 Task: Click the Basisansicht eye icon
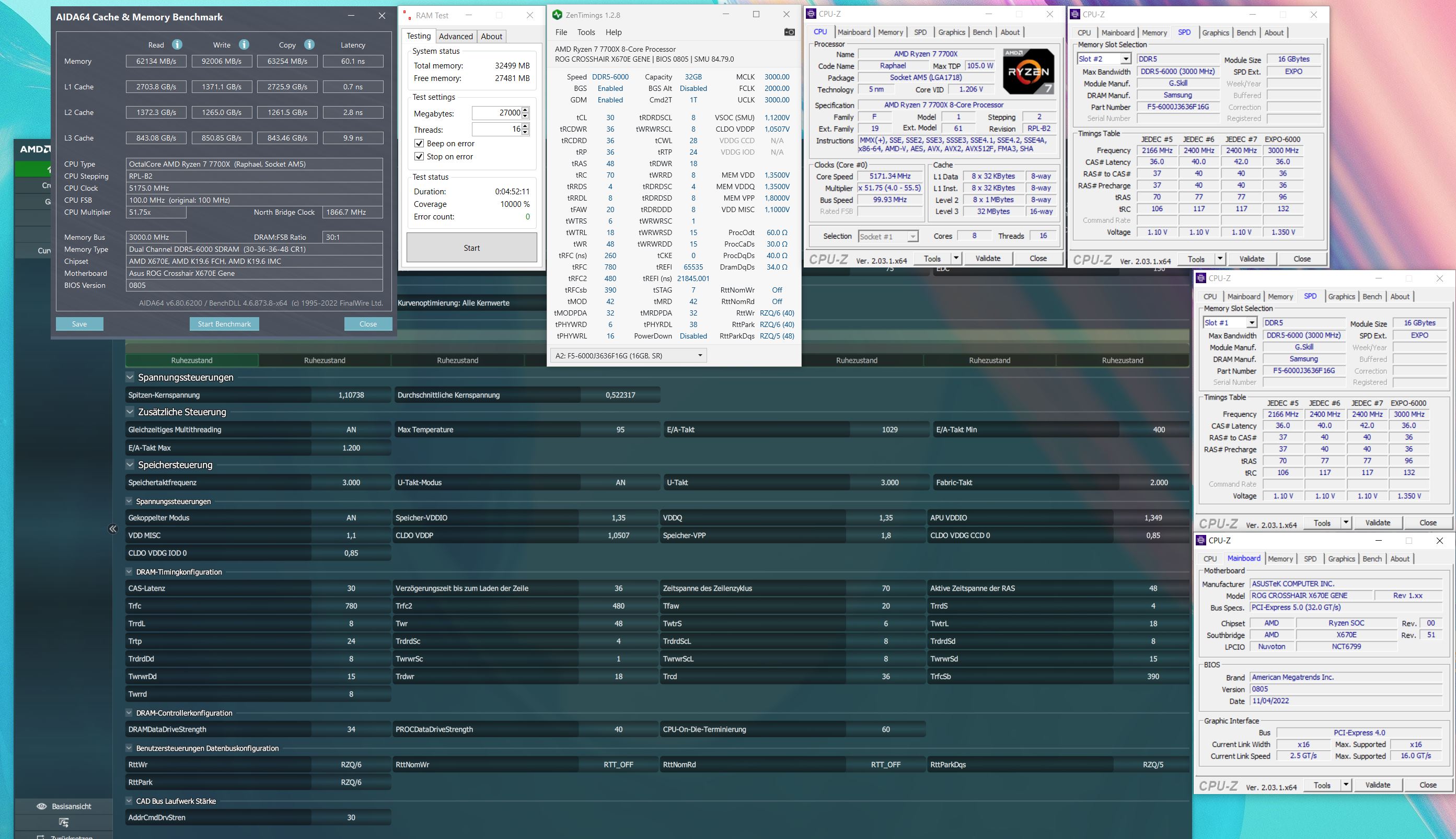point(41,806)
